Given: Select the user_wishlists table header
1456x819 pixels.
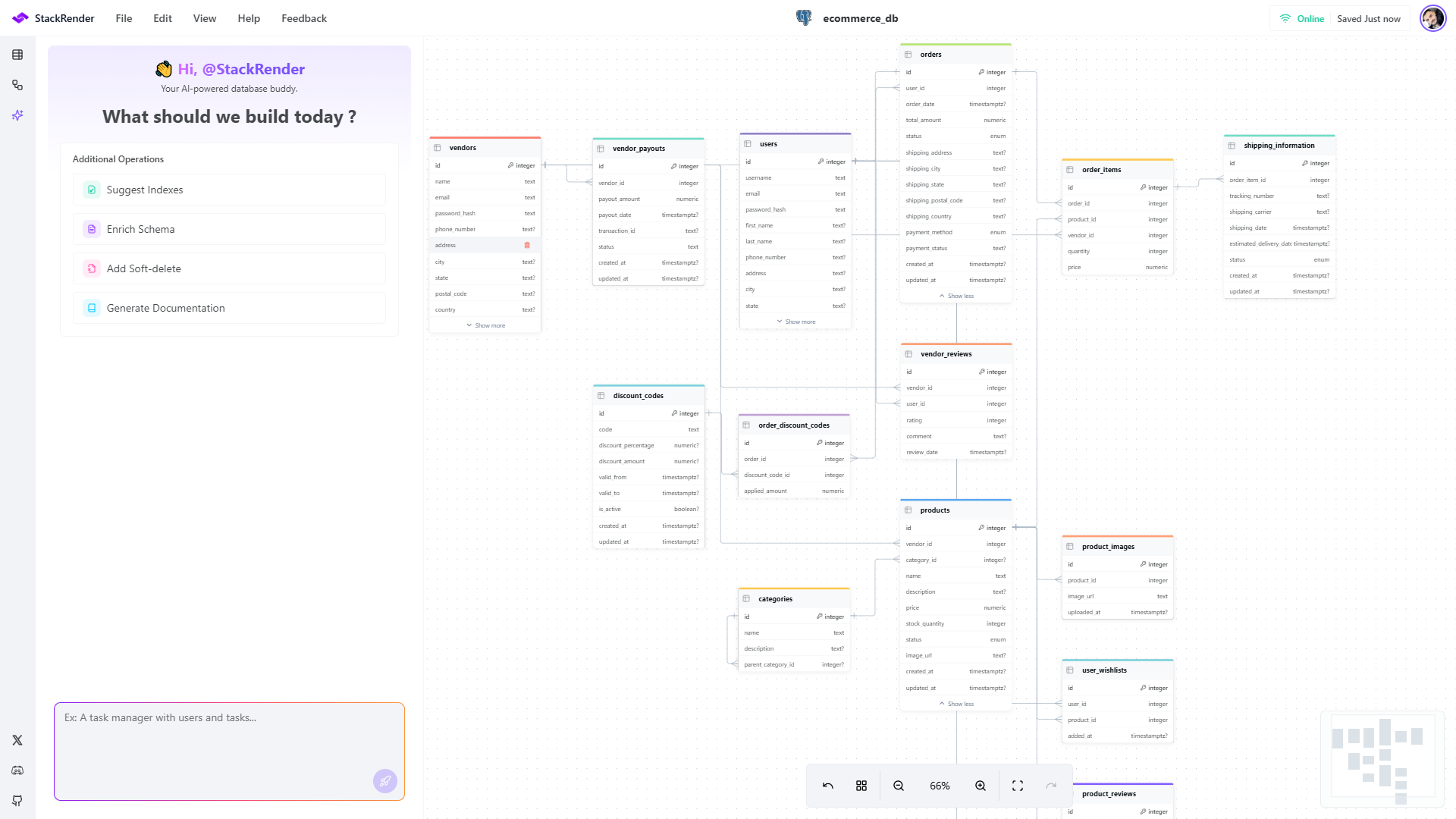Looking at the screenshot, I should coord(1118,670).
